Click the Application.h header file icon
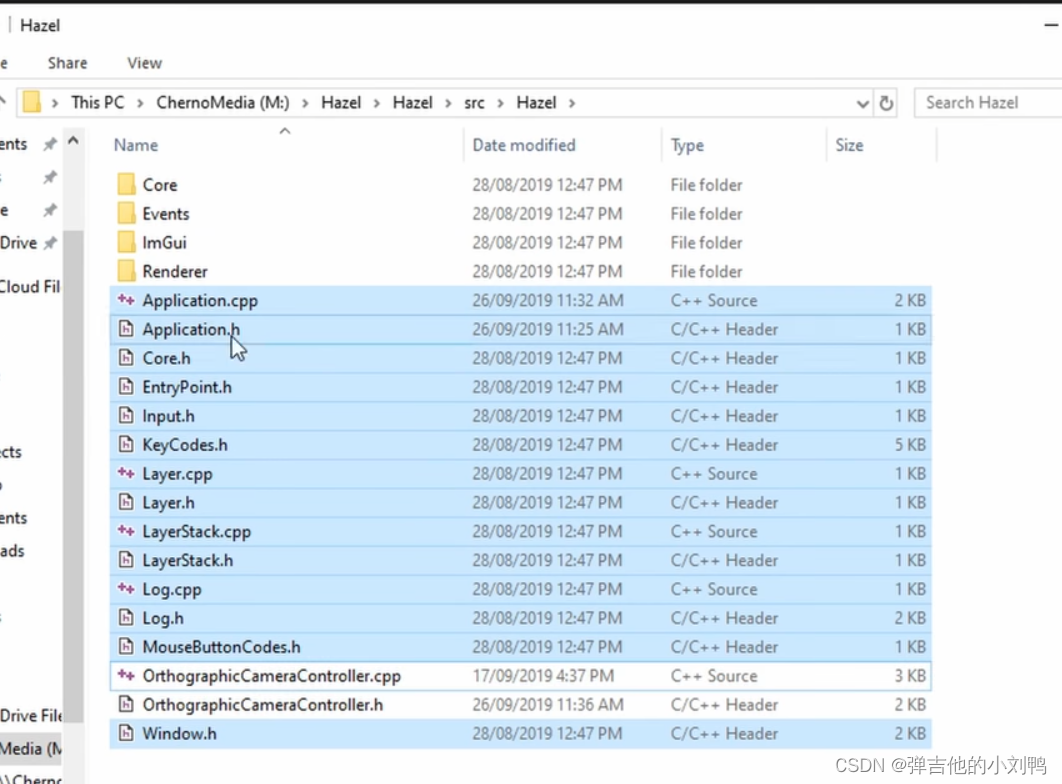 (126, 329)
